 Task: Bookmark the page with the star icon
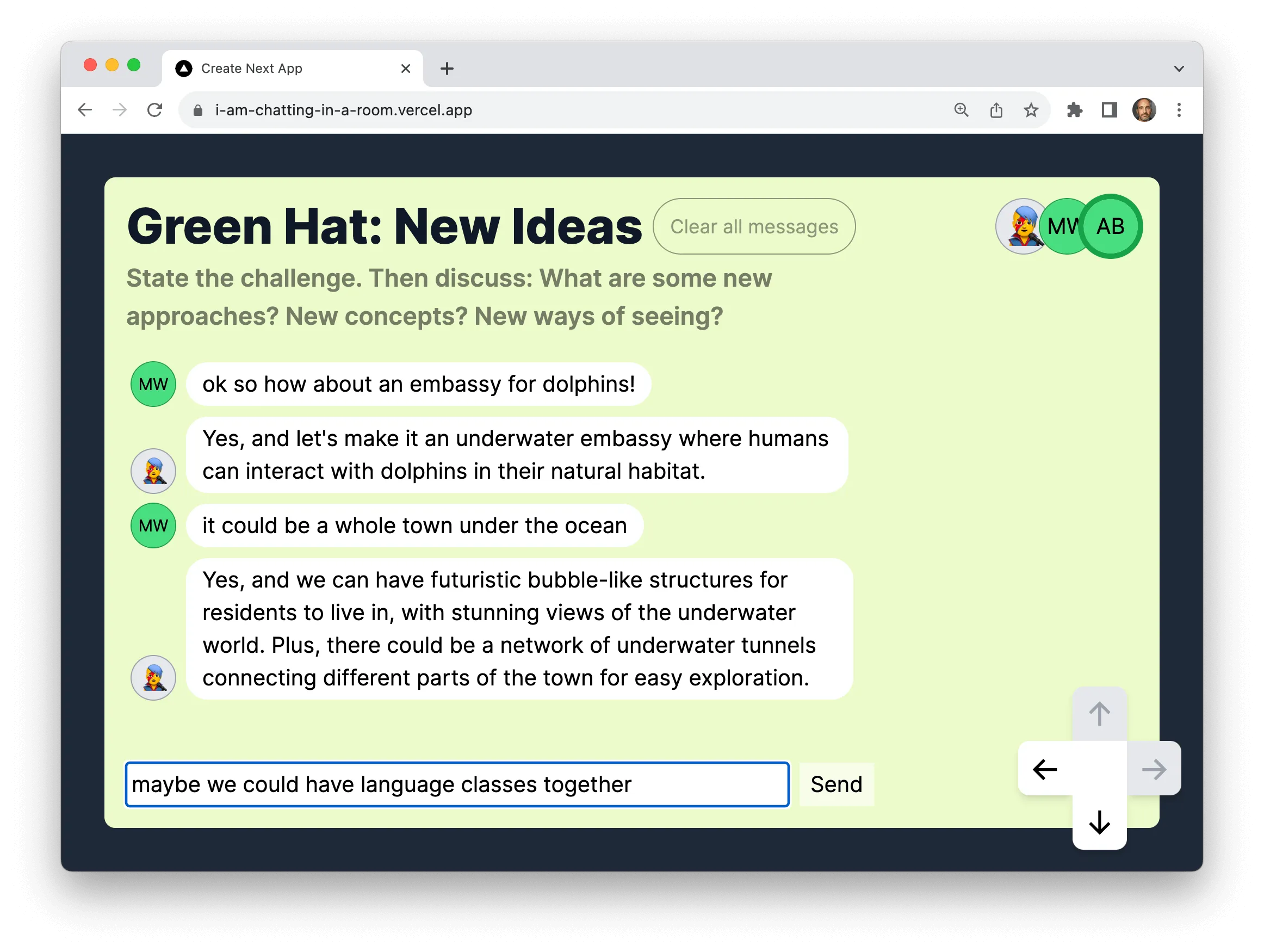pos(1031,110)
